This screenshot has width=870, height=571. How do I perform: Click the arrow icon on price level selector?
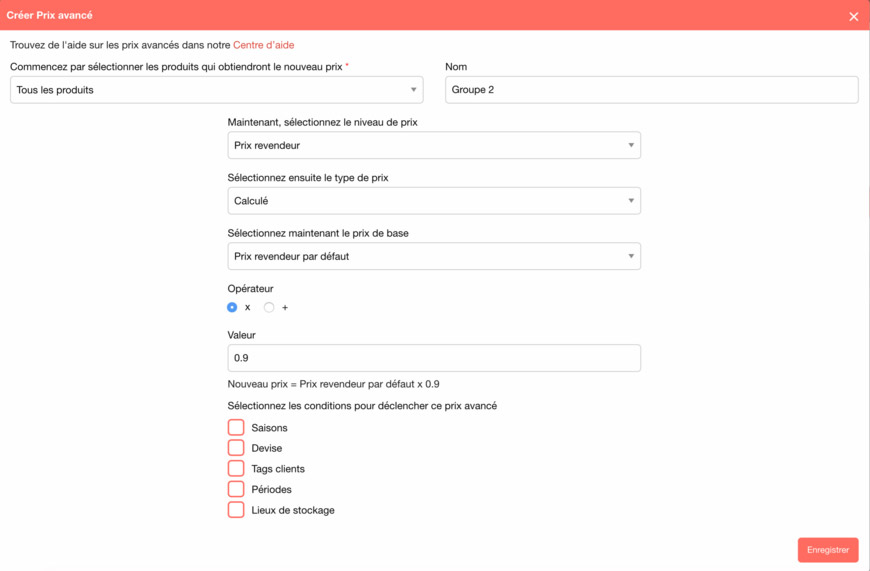[631, 146]
